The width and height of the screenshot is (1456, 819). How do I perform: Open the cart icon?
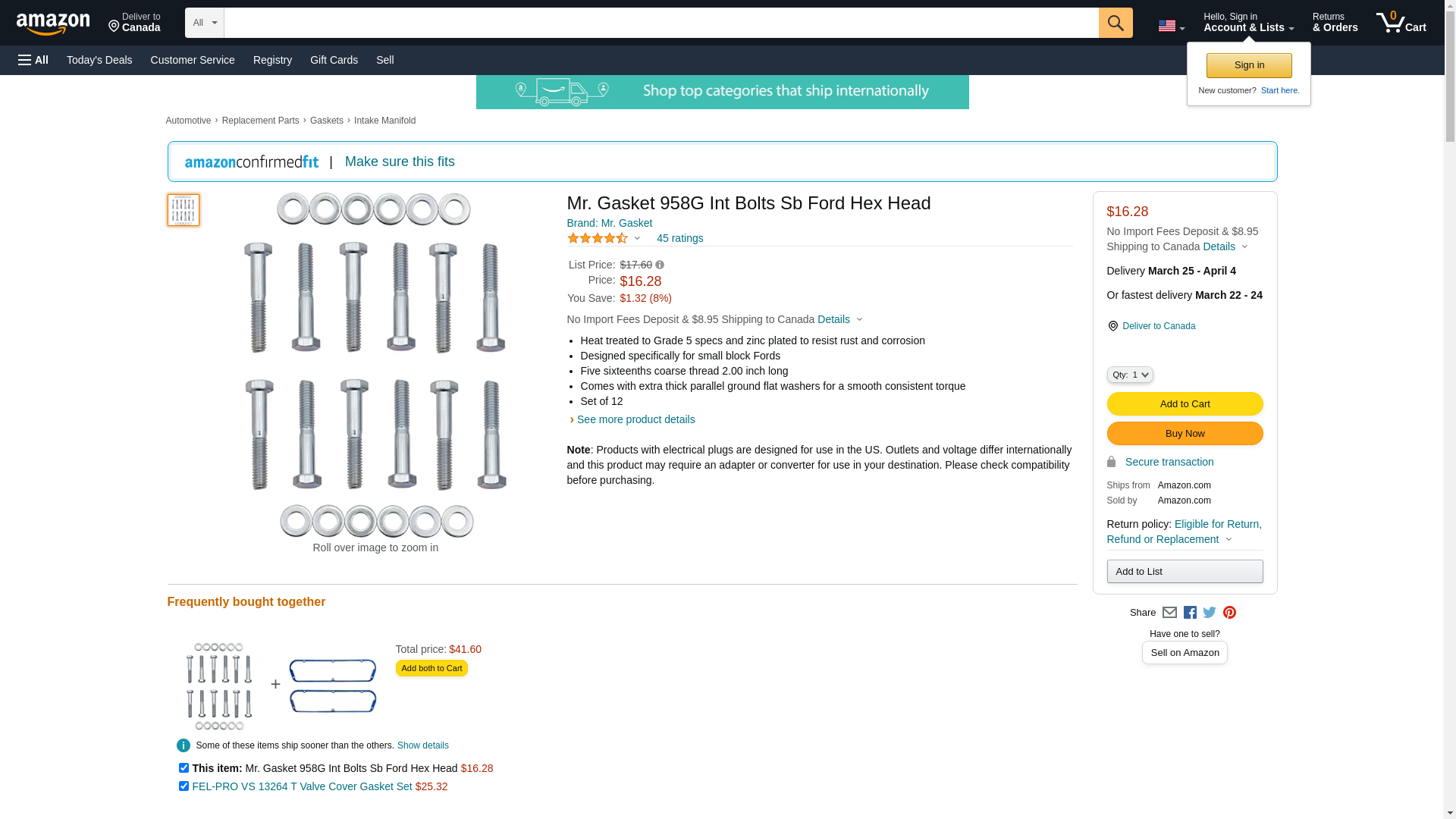coord(1401,23)
